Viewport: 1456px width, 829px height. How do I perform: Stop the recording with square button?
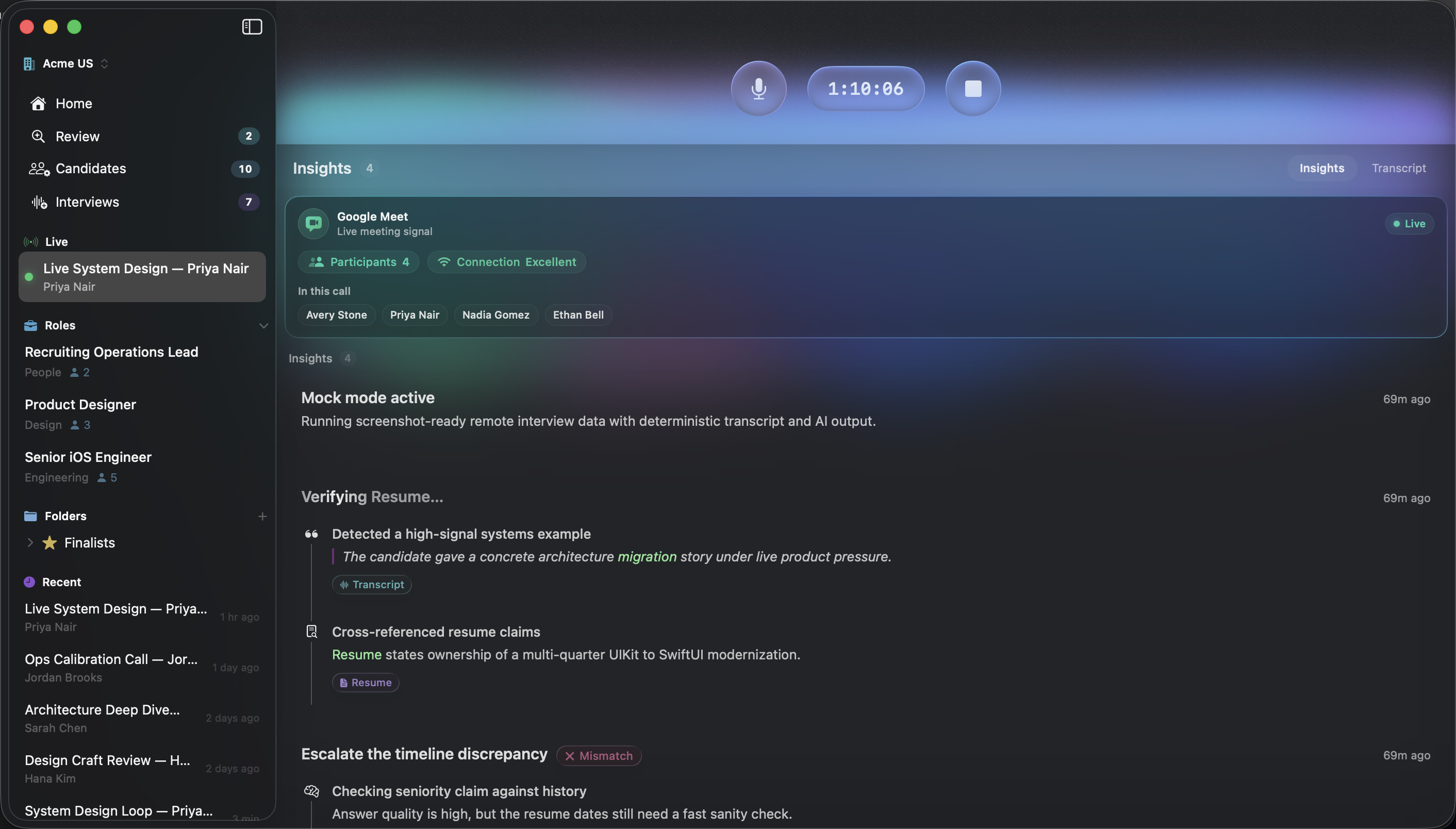(x=972, y=89)
